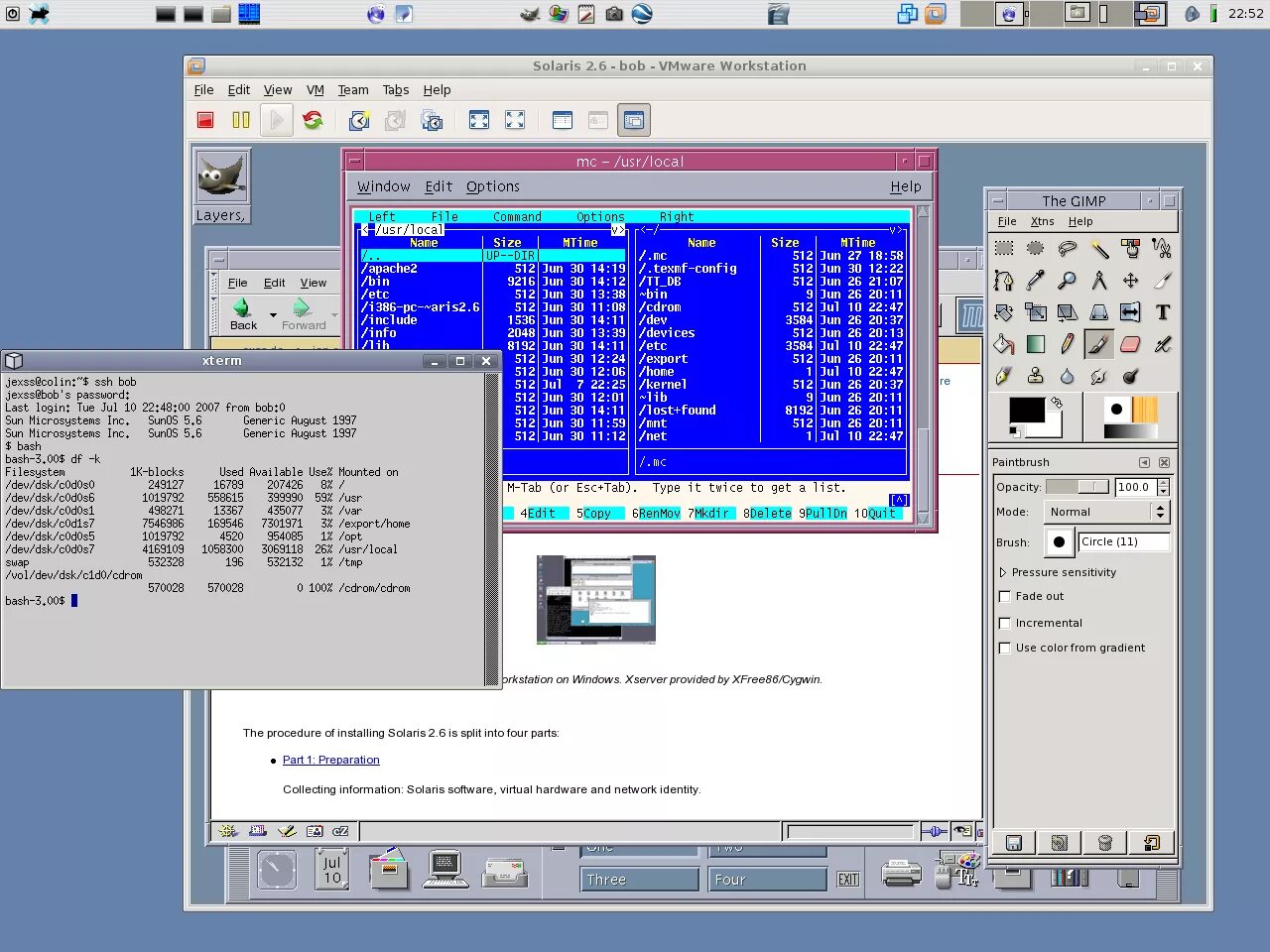
Task: Open the paint Mode Normal dropdown
Action: (1107, 512)
